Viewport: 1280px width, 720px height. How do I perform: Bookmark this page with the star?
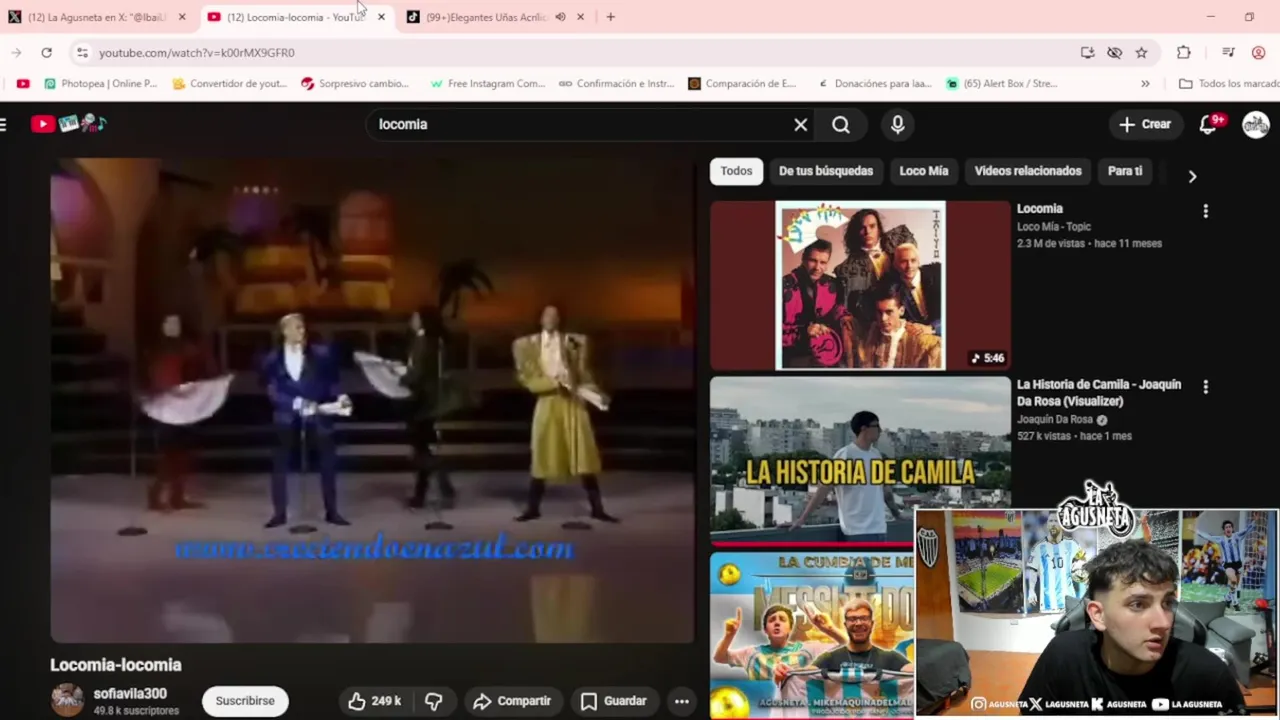(1141, 52)
